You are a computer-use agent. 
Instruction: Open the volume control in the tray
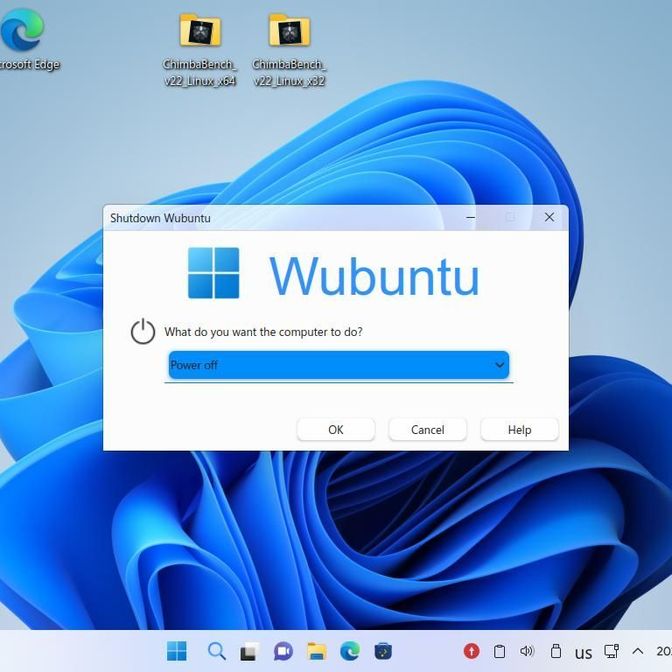click(x=527, y=651)
